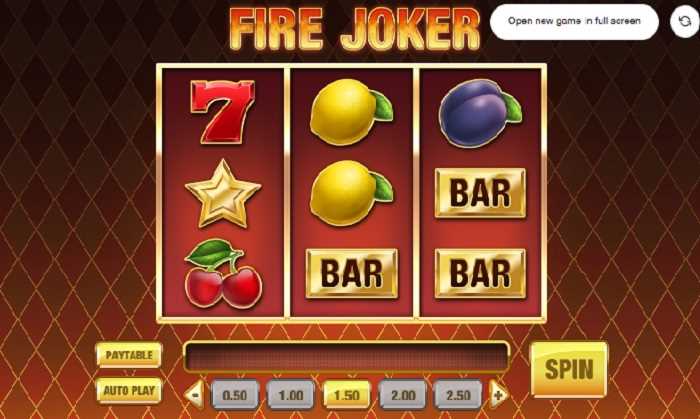Click the cherries symbol on reel one

tap(223, 274)
